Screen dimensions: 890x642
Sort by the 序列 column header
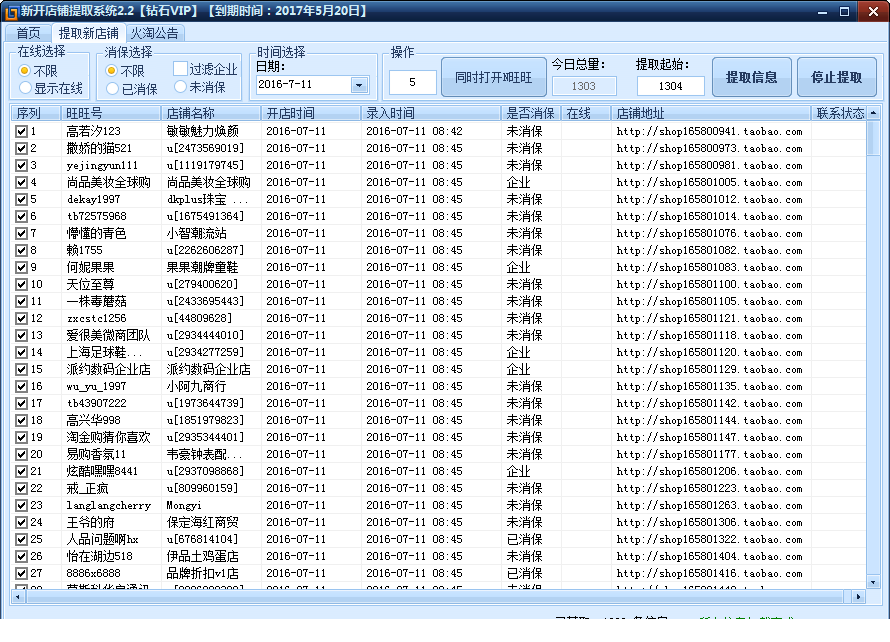[x=36, y=114]
